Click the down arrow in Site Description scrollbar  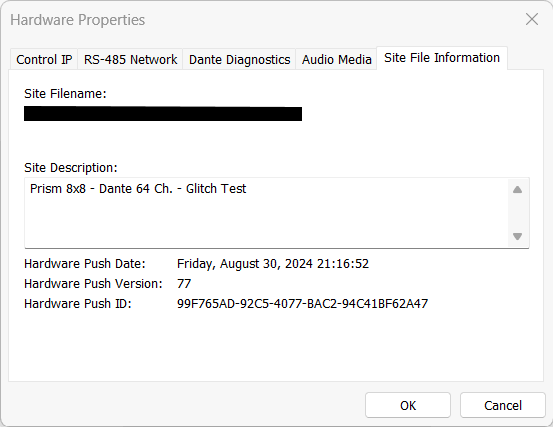point(517,236)
